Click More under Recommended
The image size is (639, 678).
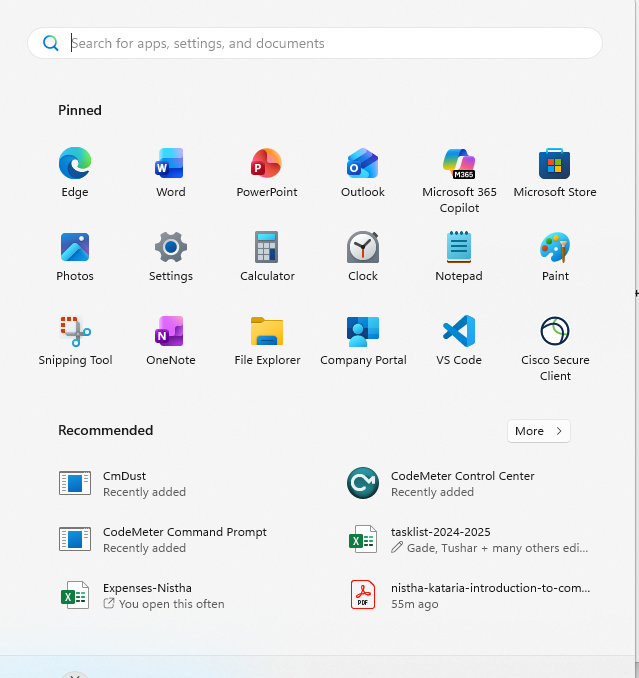tap(539, 431)
